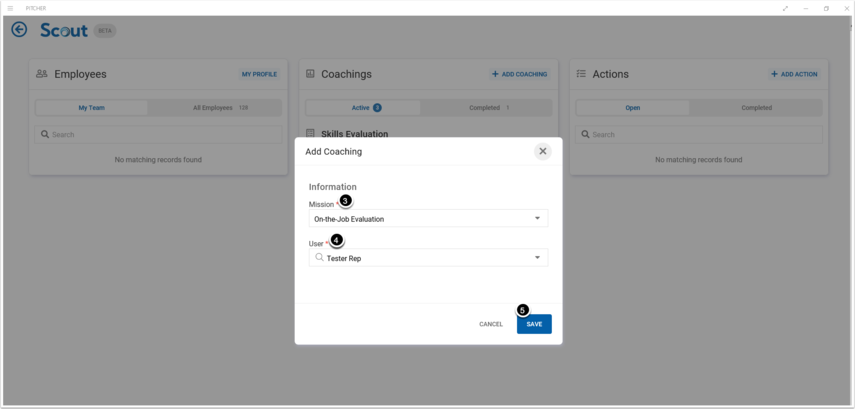Click the Actions panel list icon
Screen dimensions: 855x409
coord(581,74)
